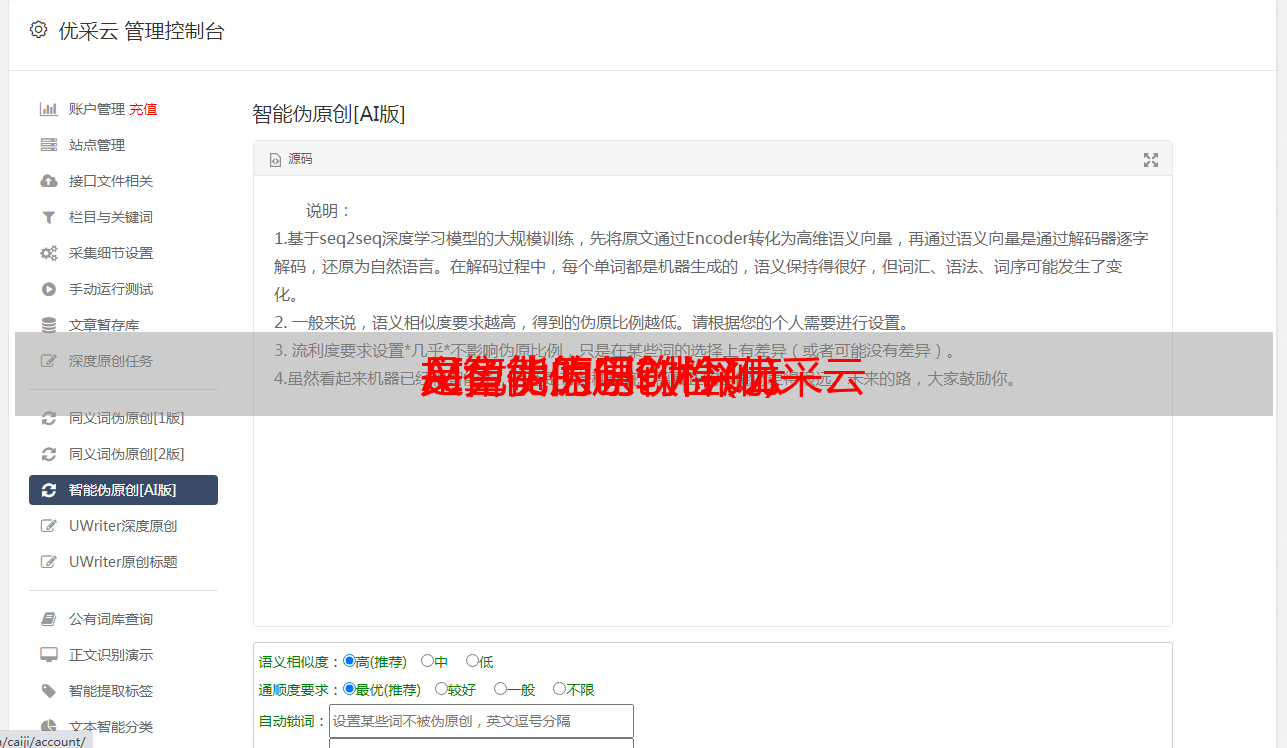The height and width of the screenshot is (748, 1287).
Task: Click the database icon for 文章暂存库
Action: [48, 325]
